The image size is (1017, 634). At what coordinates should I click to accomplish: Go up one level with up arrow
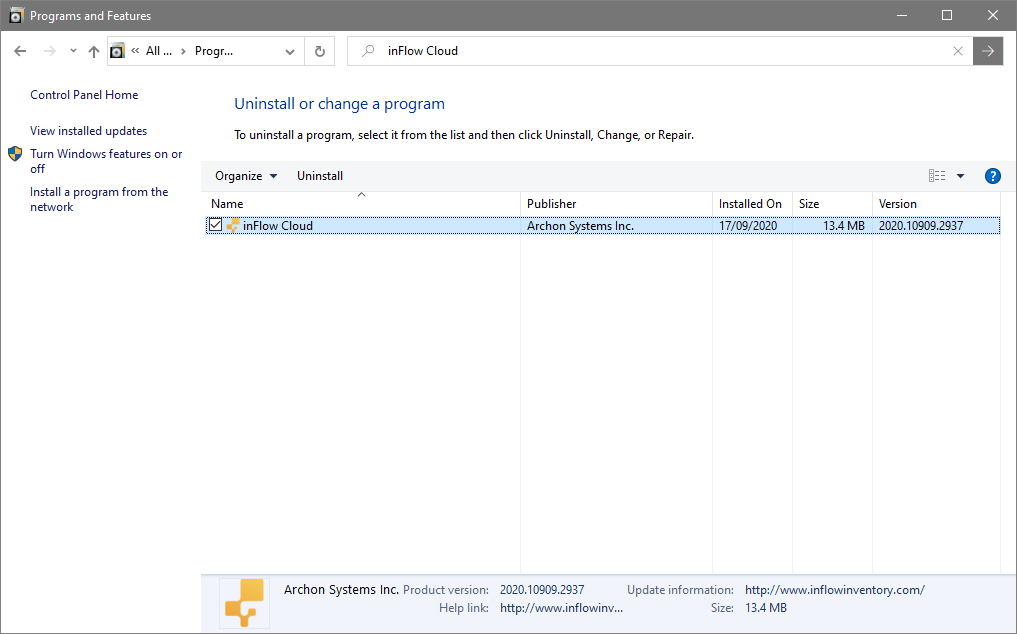pyautogui.click(x=94, y=51)
